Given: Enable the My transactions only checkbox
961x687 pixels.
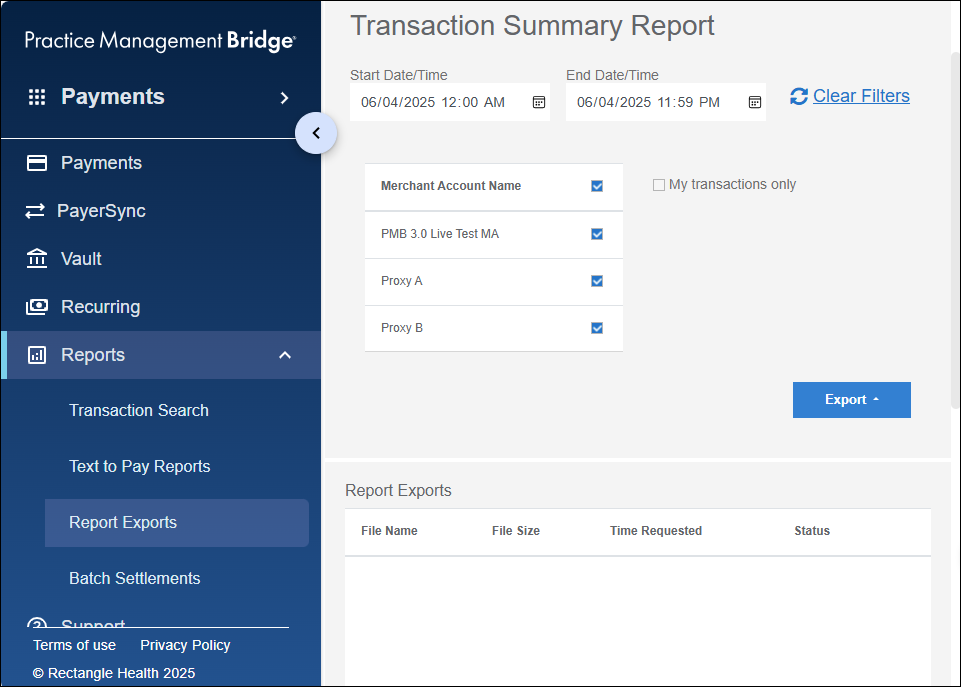Looking at the screenshot, I should click(x=658, y=184).
